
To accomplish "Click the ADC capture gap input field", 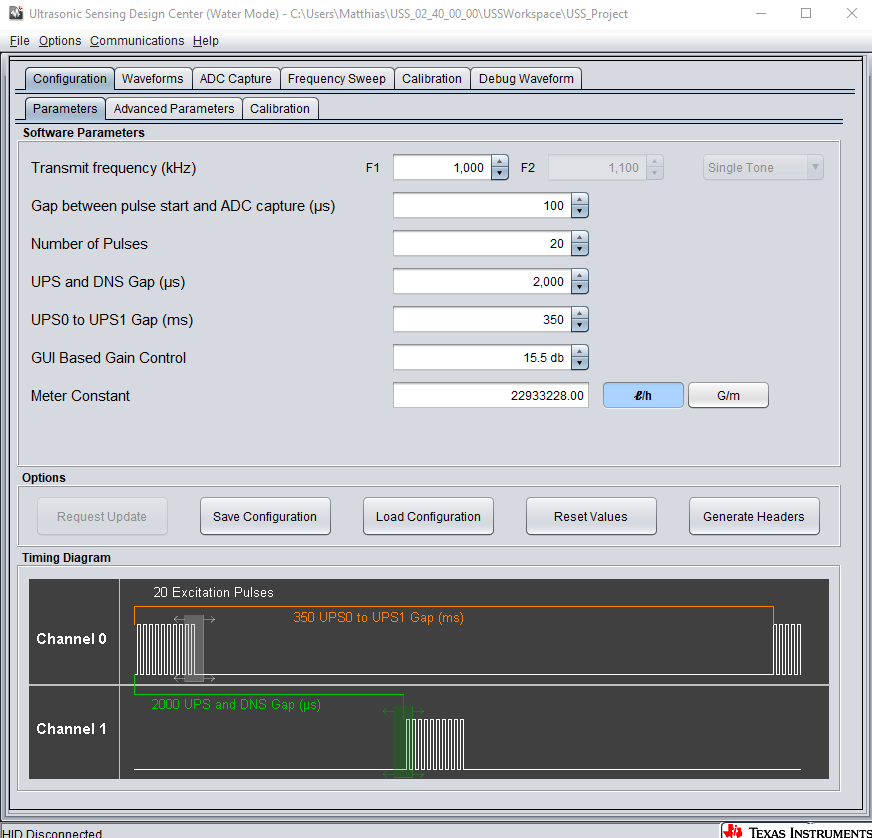I will point(482,205).
